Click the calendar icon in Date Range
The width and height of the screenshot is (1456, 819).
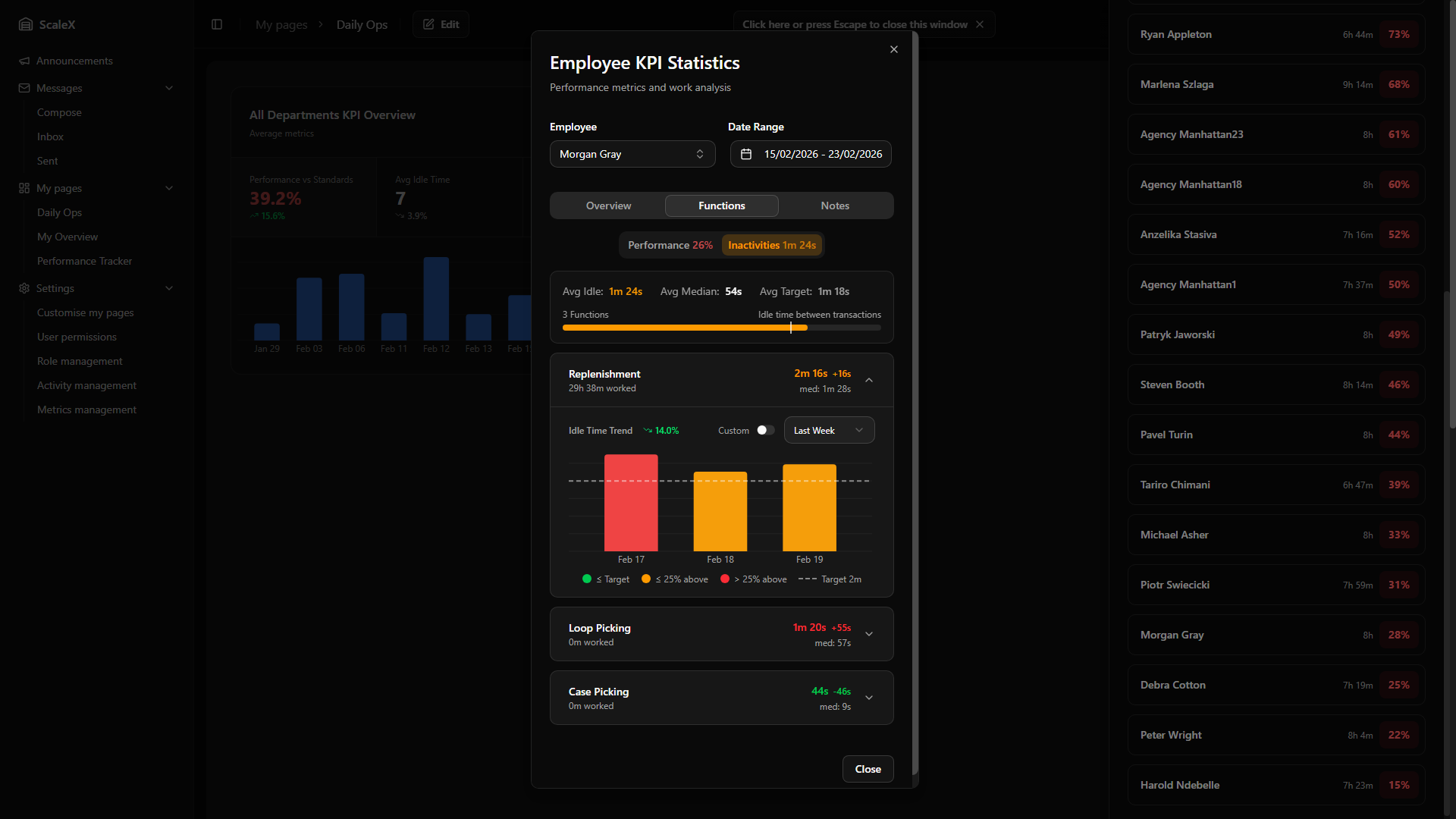coord(746,154)
